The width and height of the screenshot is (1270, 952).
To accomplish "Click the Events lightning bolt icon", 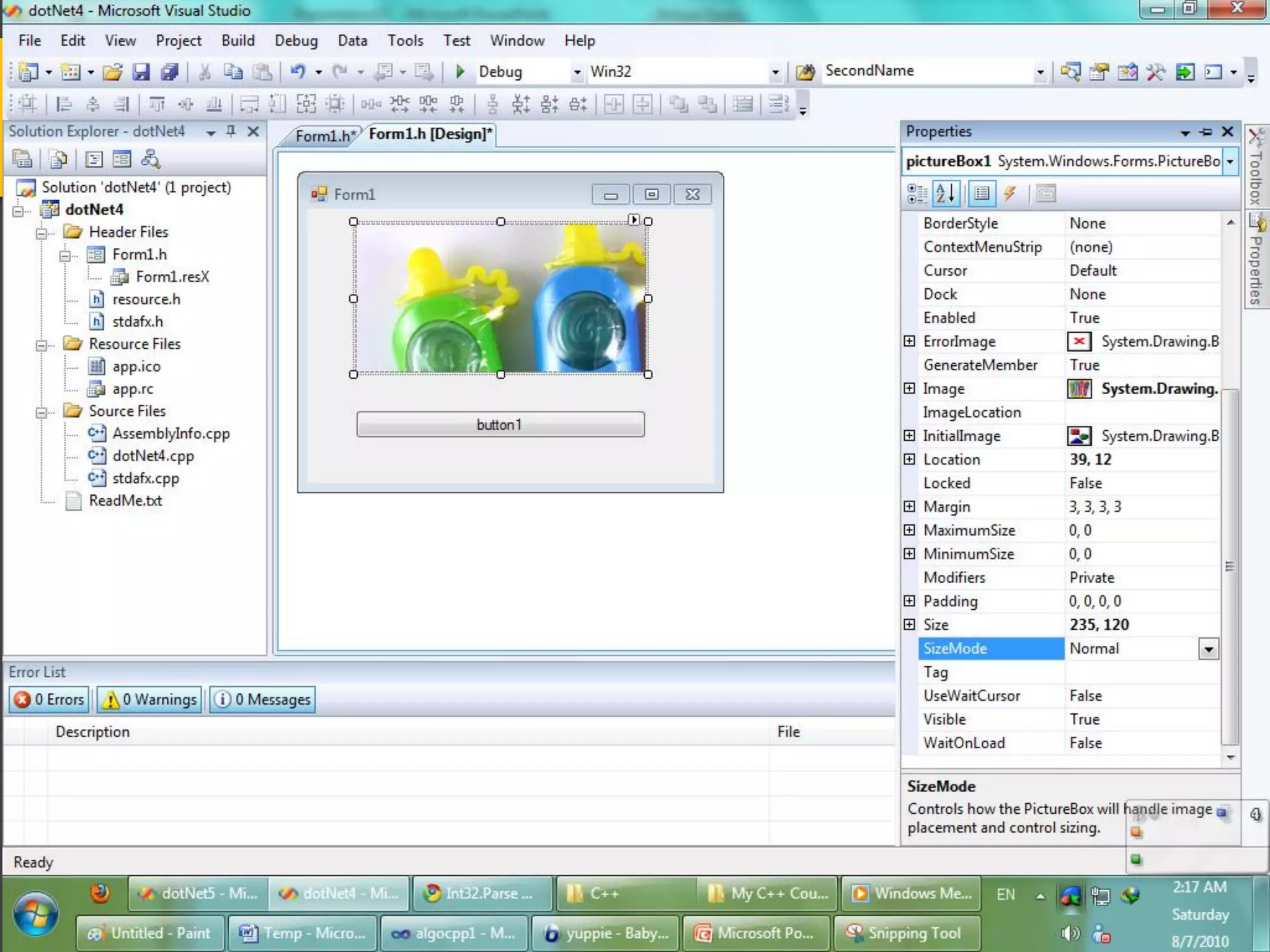I will click(x=1010, y=194).
